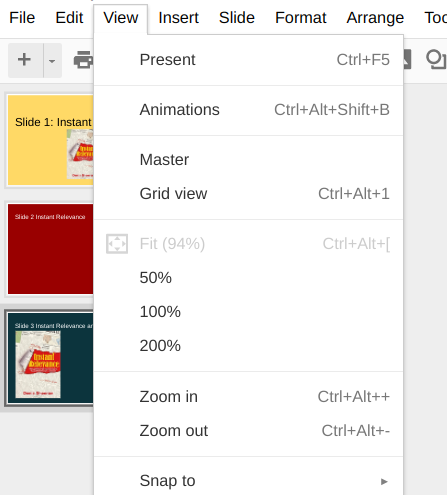This screenshot has height=495, width=447.
Task: Open the Arrange menu
Action: click(x=375, y=18)
